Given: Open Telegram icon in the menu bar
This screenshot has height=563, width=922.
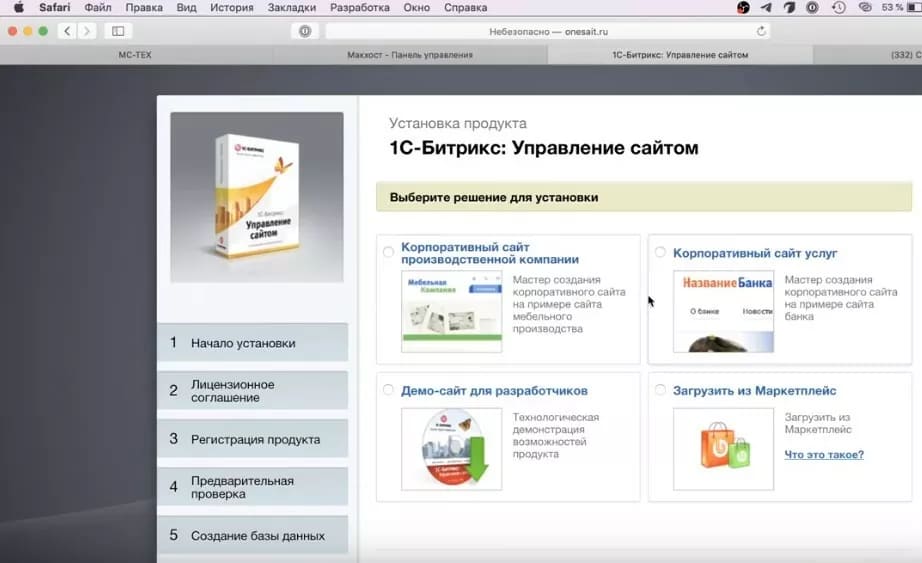Looking at the screenshot, I should pyautogui.click(x=766, y=8).
